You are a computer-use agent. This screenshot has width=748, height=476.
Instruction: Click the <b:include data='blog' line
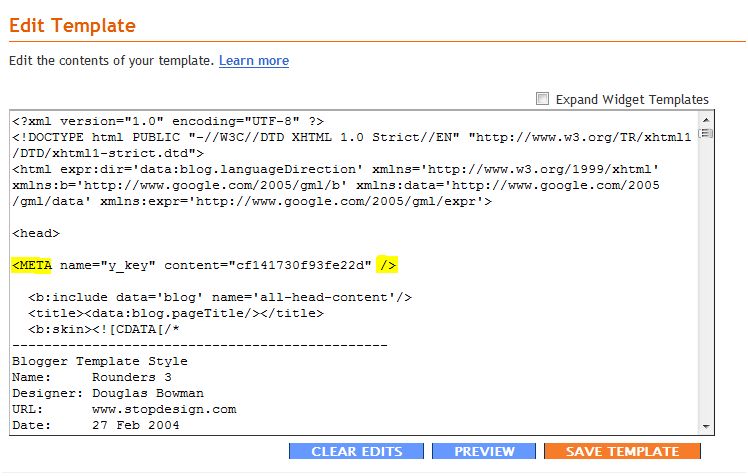[220, 297]
